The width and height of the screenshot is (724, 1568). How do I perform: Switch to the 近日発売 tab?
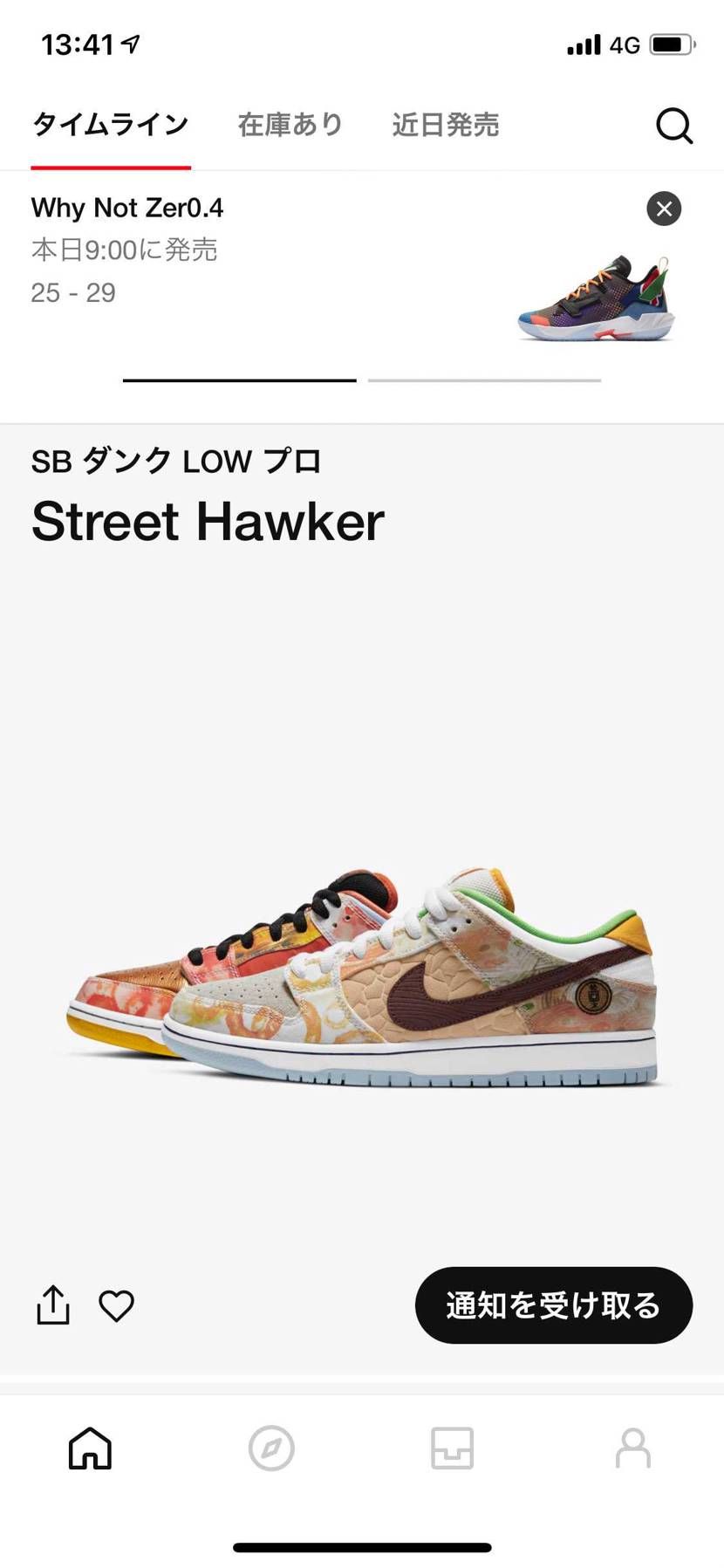click(446, 125)
